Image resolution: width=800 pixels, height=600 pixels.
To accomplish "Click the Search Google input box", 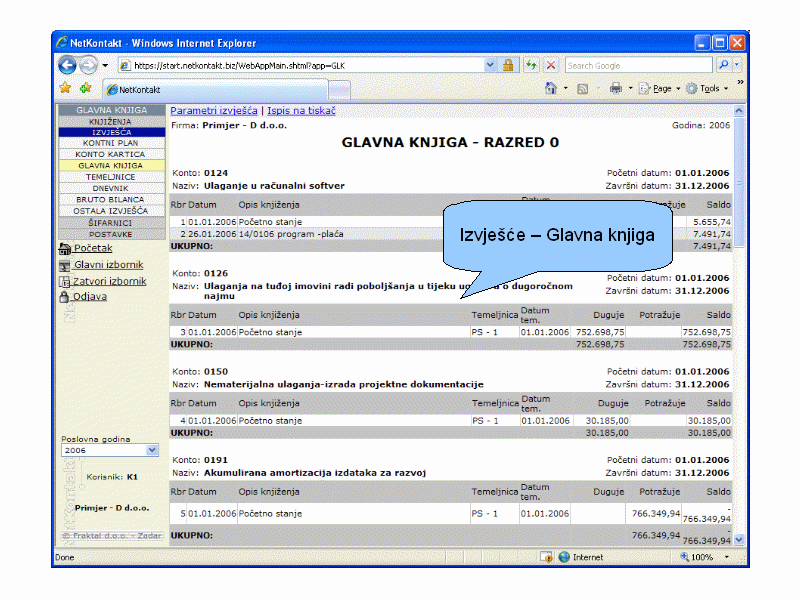I will point(638,65).
